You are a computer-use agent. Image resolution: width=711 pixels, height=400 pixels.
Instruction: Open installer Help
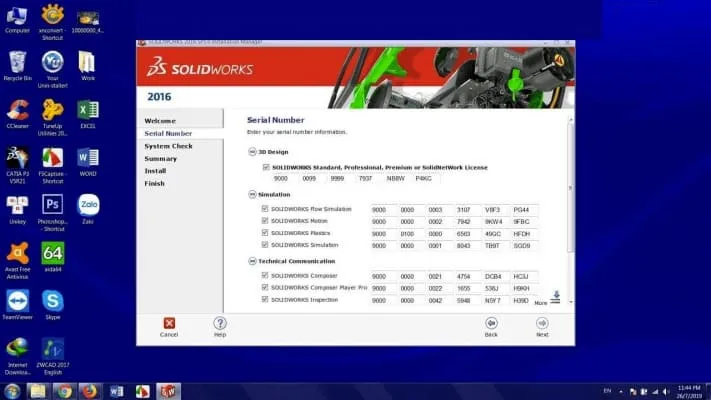(220, 327)
